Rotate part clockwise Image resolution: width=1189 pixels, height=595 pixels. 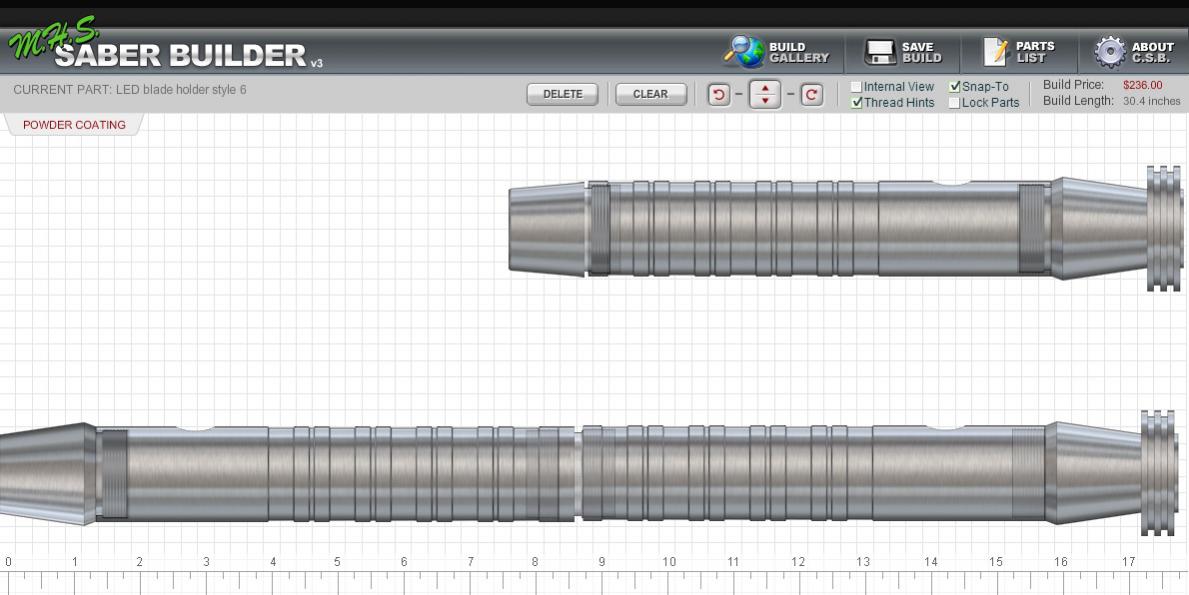point(812,95)
